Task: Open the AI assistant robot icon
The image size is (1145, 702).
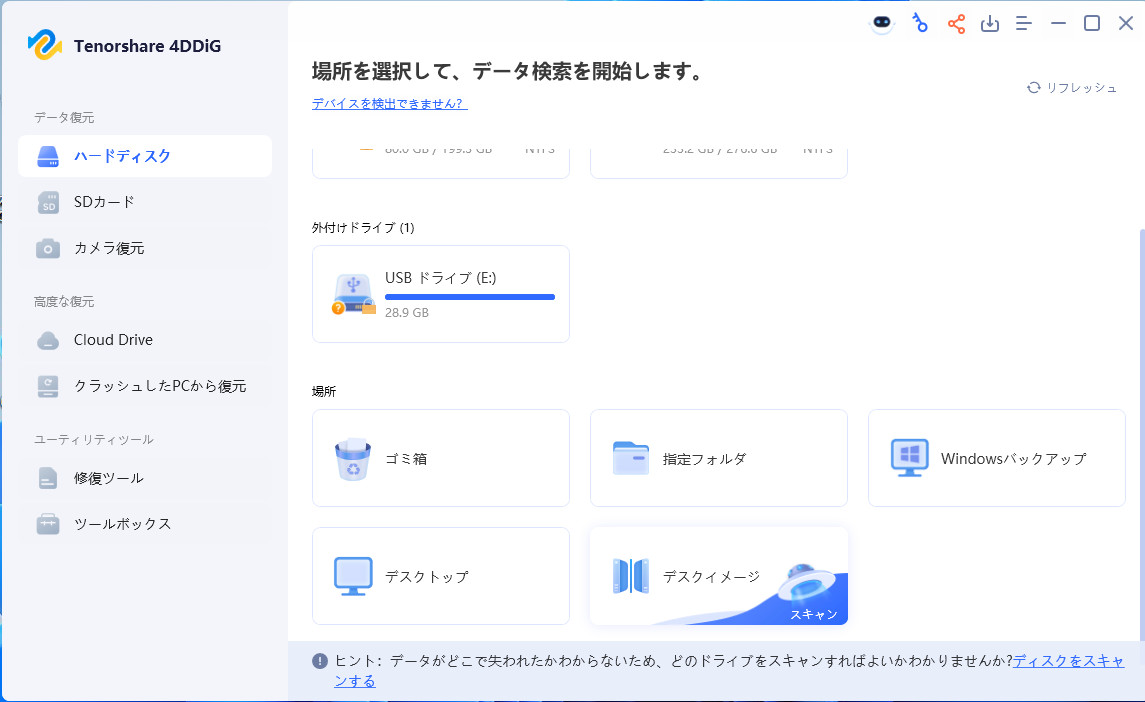Action: coord(881,22)
